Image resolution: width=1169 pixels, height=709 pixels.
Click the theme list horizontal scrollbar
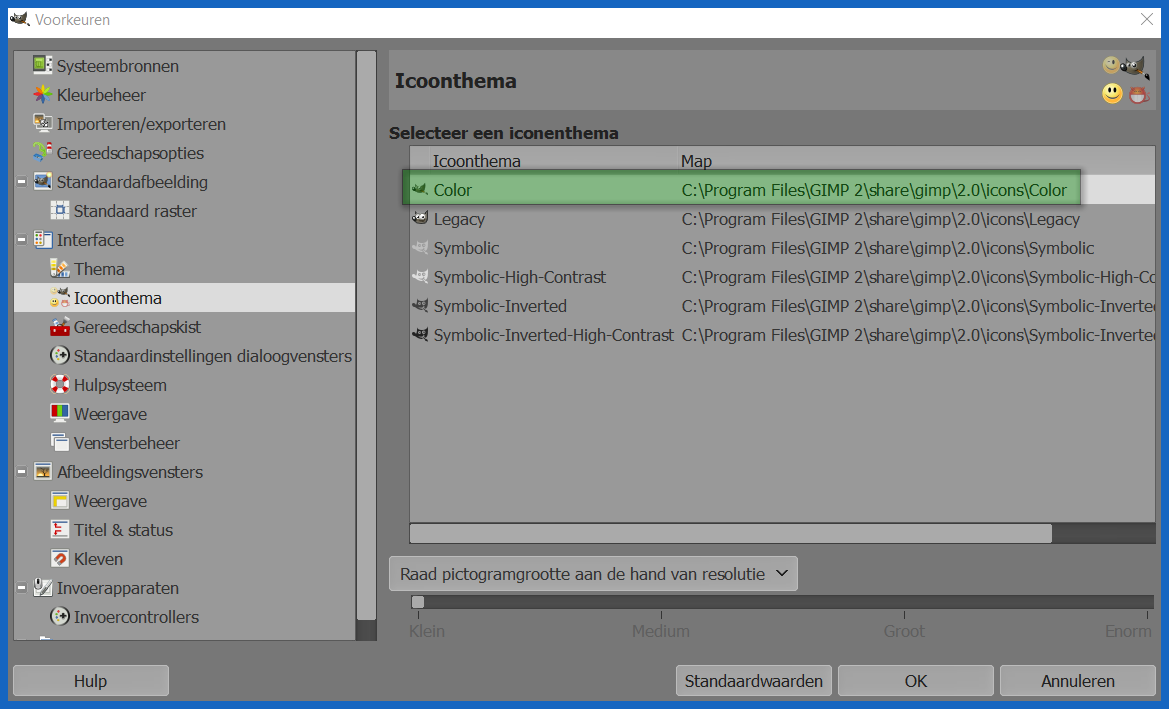731,533
